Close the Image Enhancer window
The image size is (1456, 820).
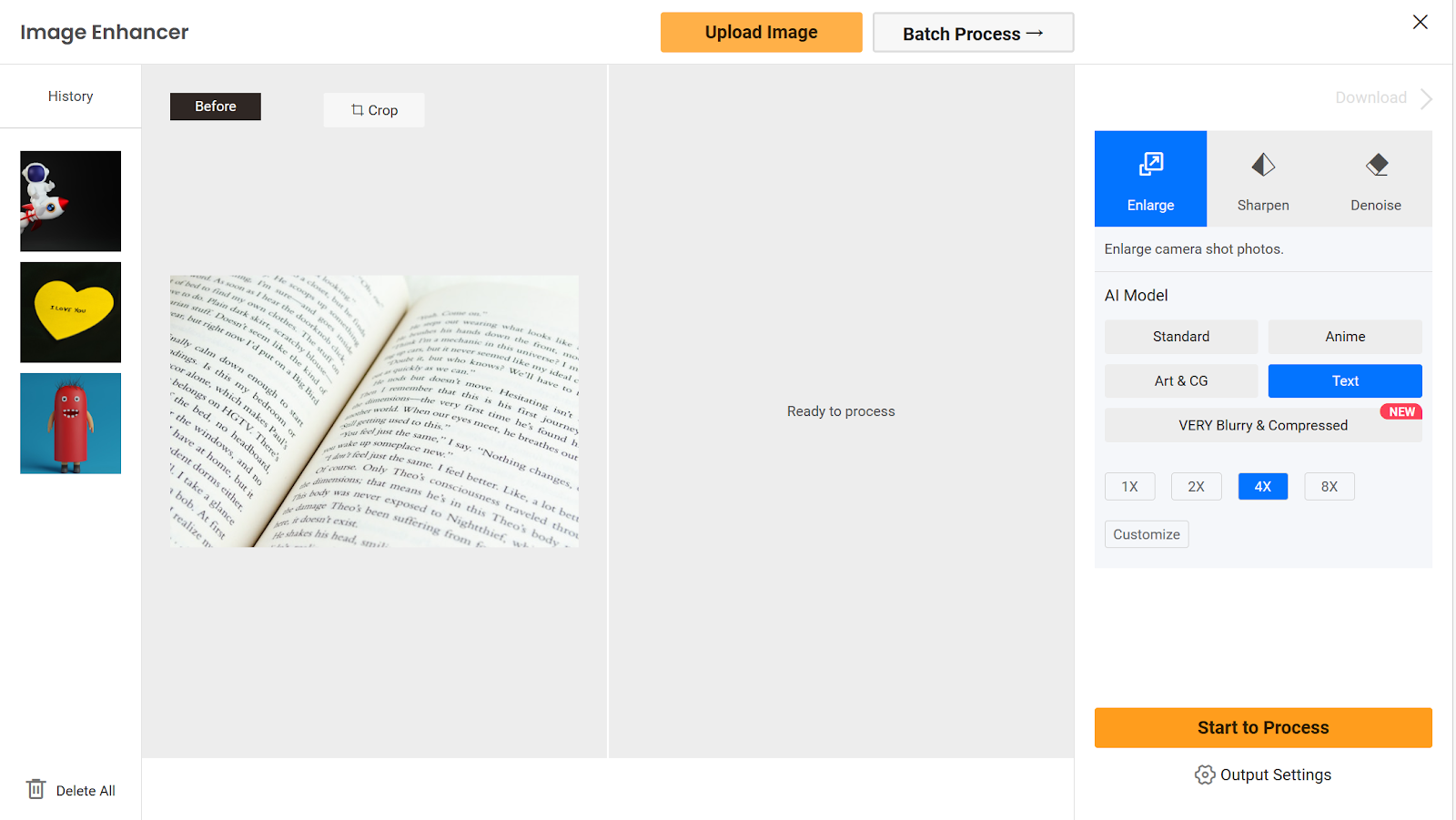tap(1420, 22)
